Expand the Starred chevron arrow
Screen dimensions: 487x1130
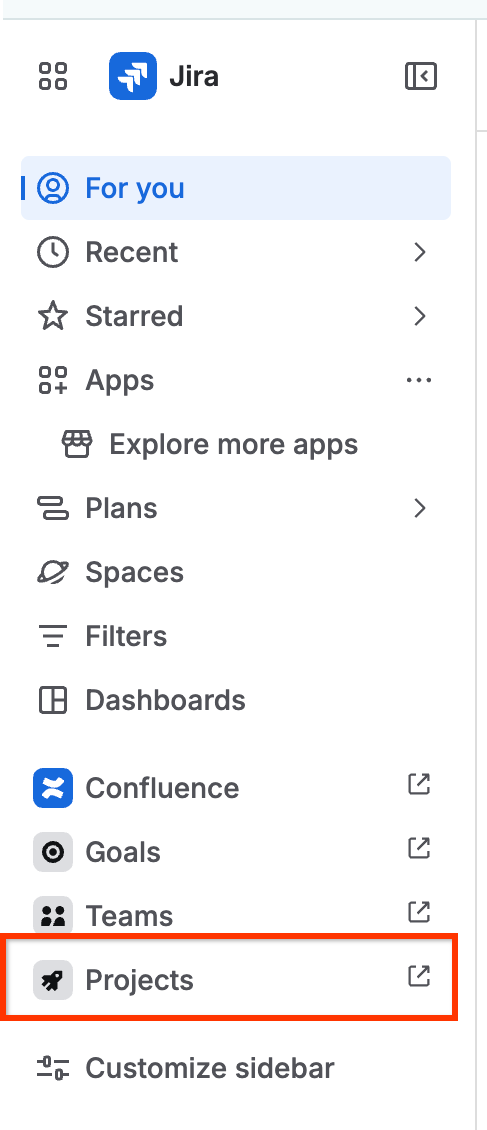(420, 316)
